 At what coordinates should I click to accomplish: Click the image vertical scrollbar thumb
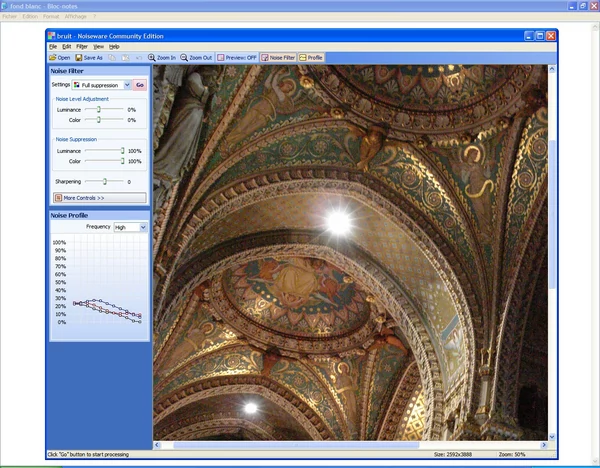552,214
